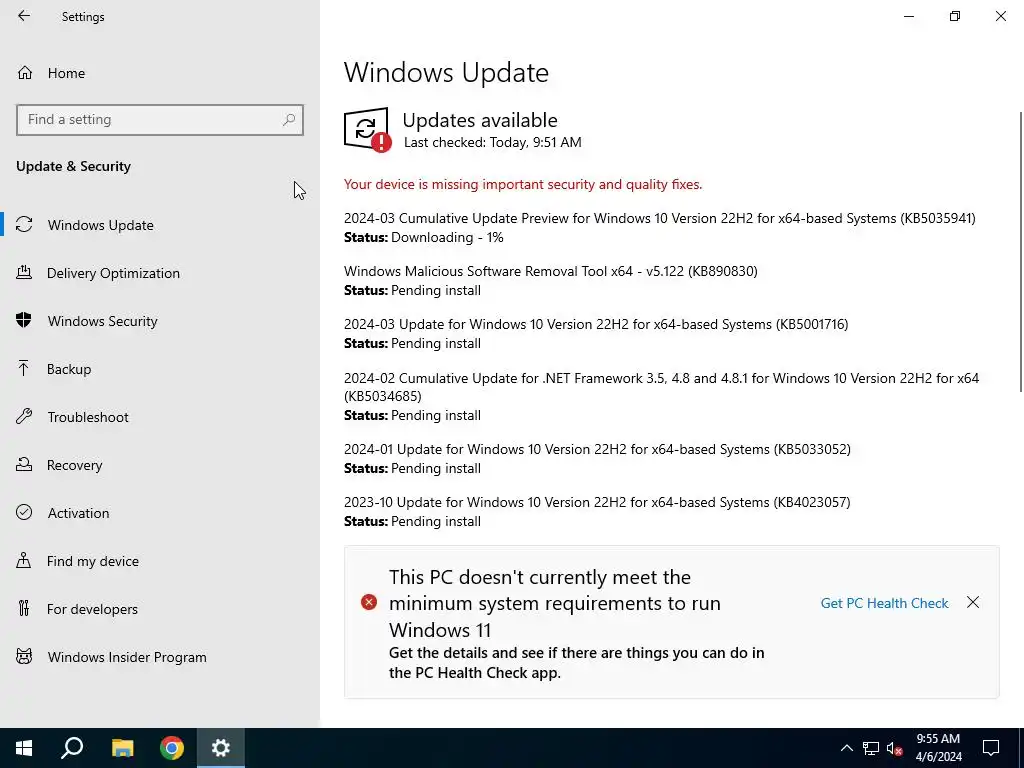Image resolution: width=1024 pixels, height=768 pixels.
Task: Click the Windows Update sync icon in sidebar
Action: (24, 225)
